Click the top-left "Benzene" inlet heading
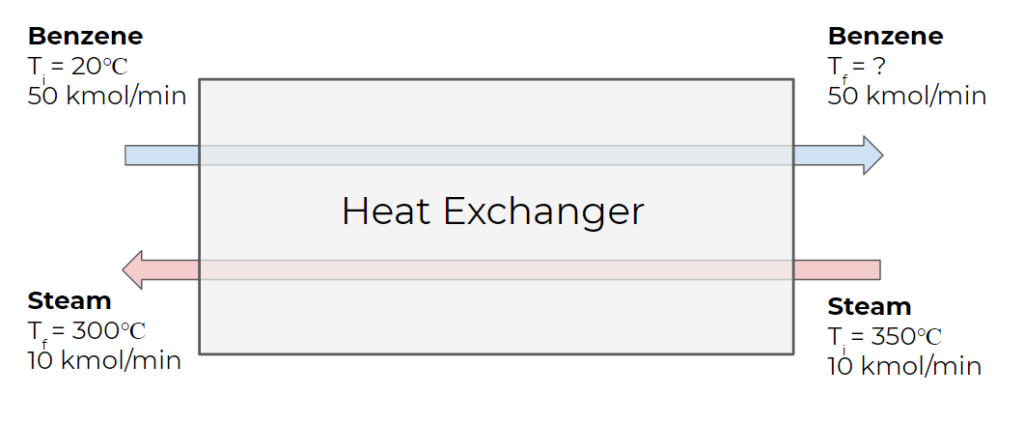This screenshot has width=1024, height=423. [x=85, y=37]
